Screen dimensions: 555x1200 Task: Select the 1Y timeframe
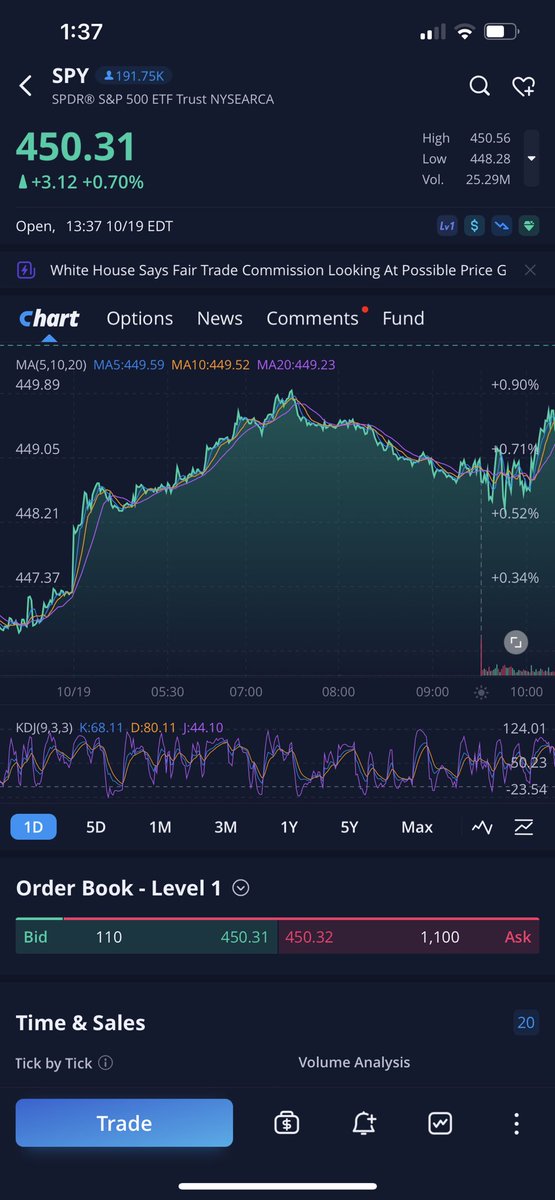pyautogui.click(x=289, y=827)
